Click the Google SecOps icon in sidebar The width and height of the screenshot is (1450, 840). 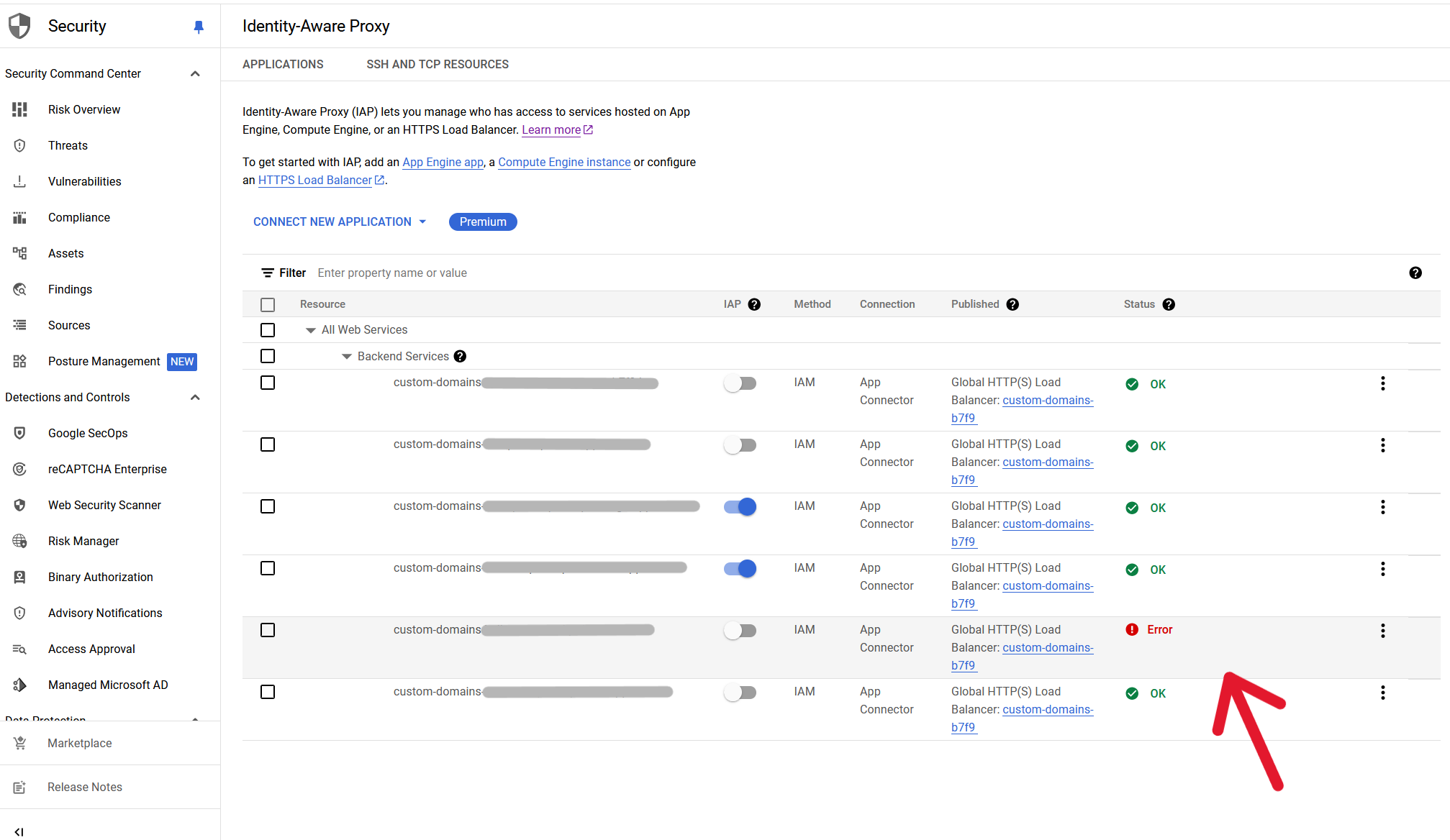pyautogui.click(x=18, y=433)
